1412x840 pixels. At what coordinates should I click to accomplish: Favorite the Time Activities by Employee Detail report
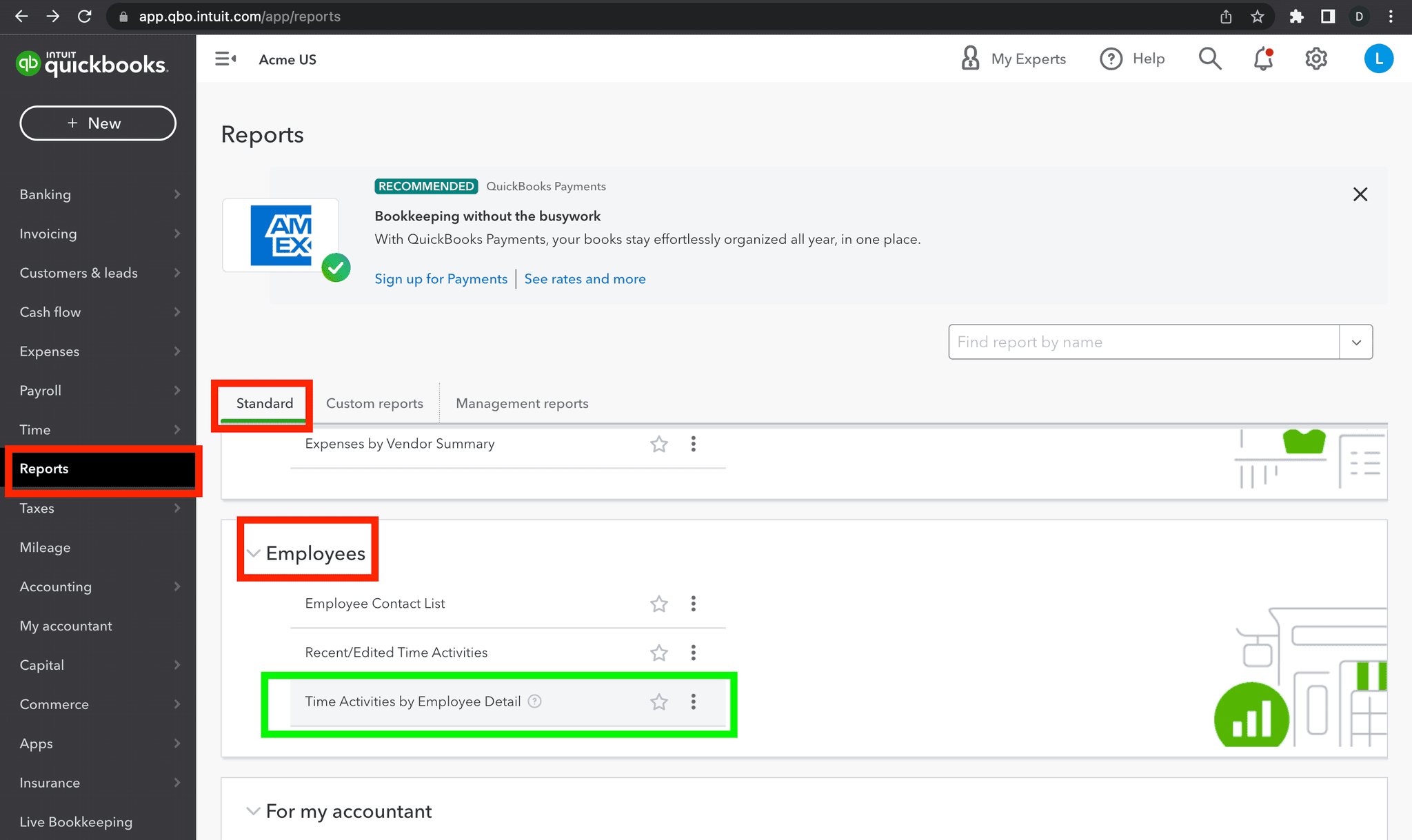pos(658,701)
